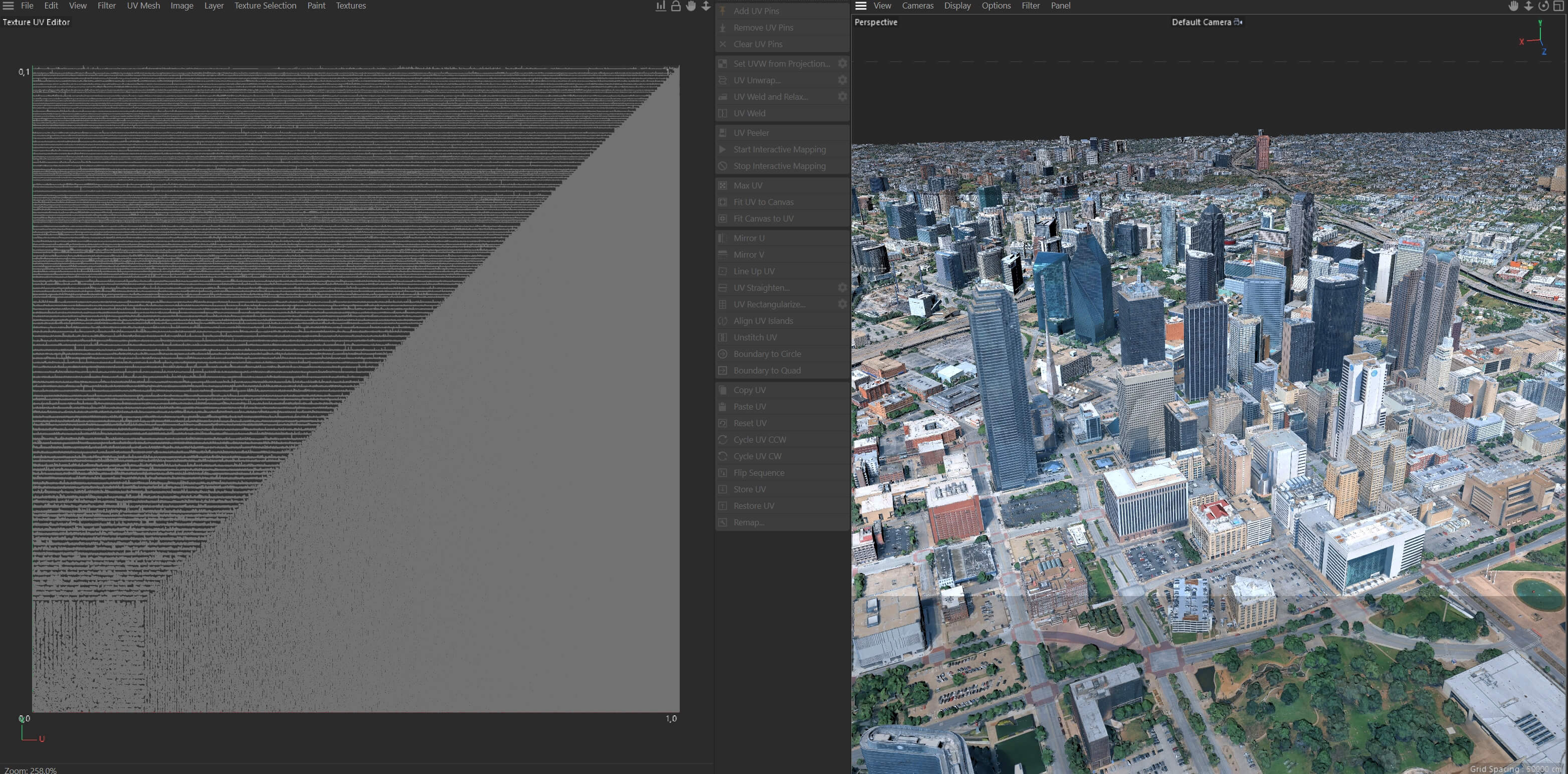
Task: Open the File menu in UV Editor
Action: coord(28,6)
